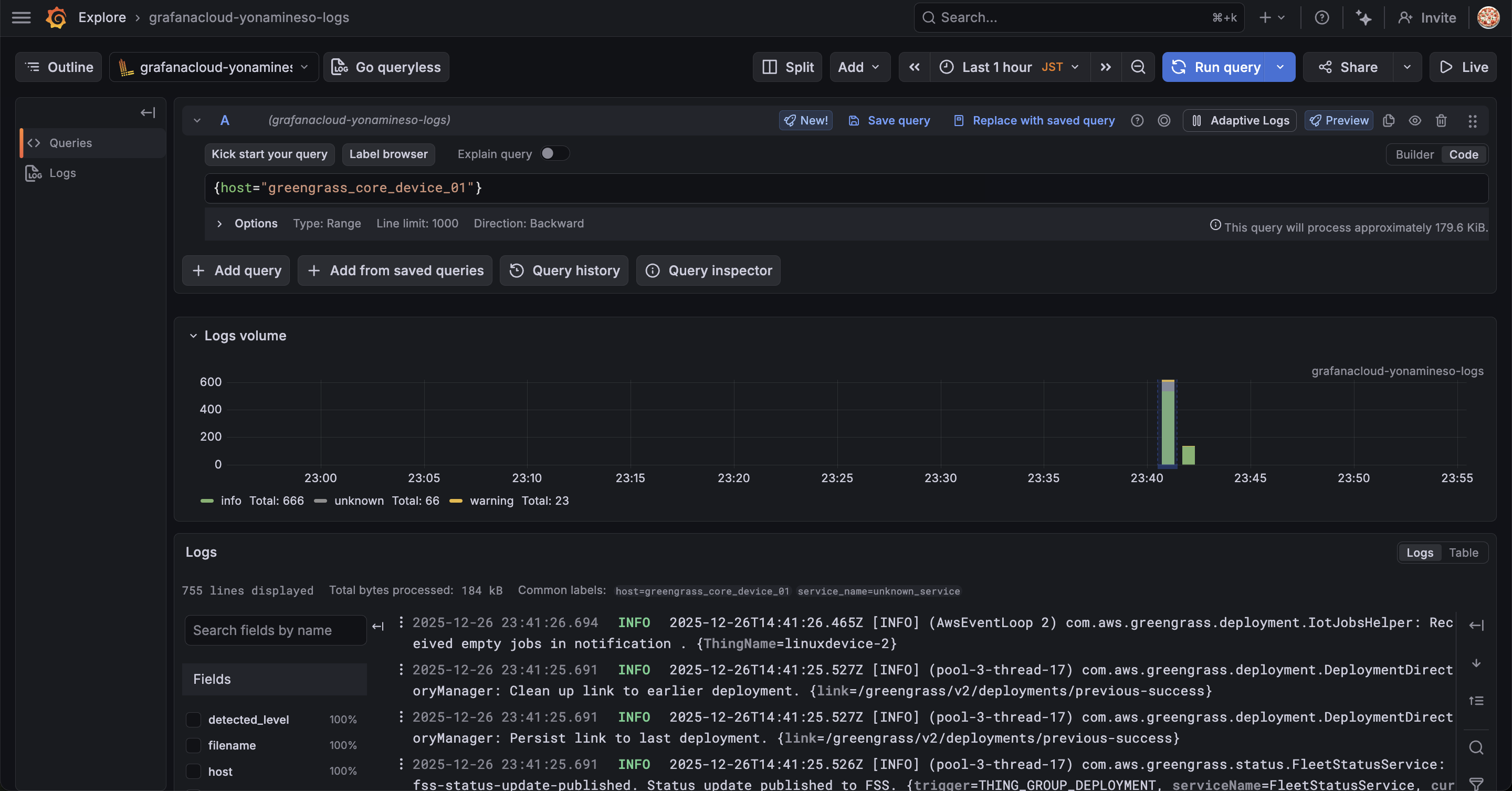
Task: Open the help question-mark icon in top bar
Action: pyautogui.click(x=1321, y=18)
